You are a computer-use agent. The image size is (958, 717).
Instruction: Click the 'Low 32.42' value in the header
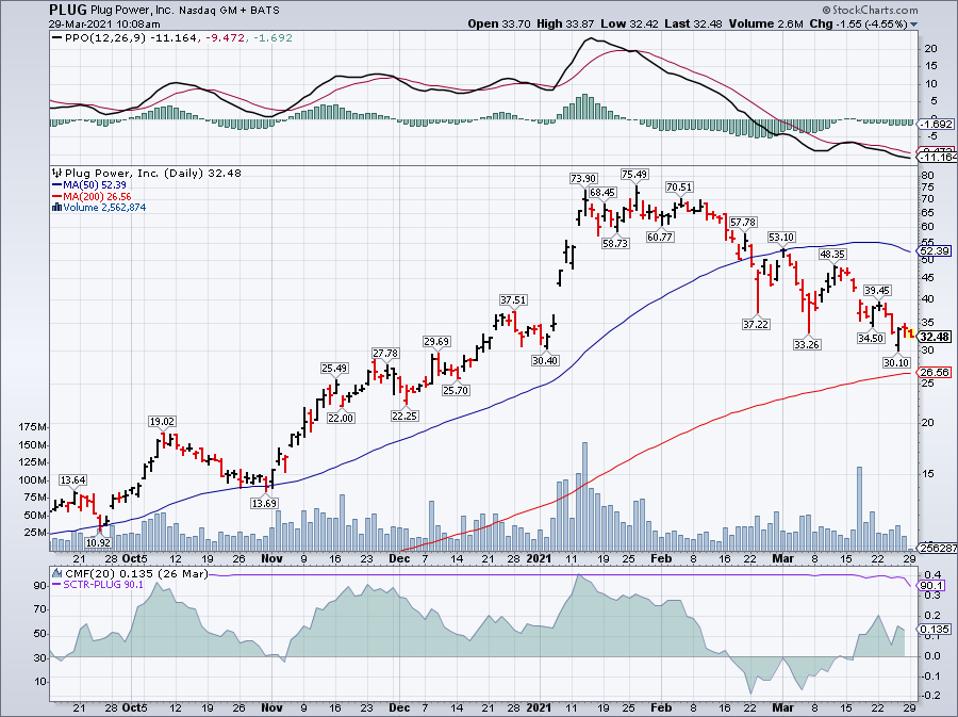[629, 24]
